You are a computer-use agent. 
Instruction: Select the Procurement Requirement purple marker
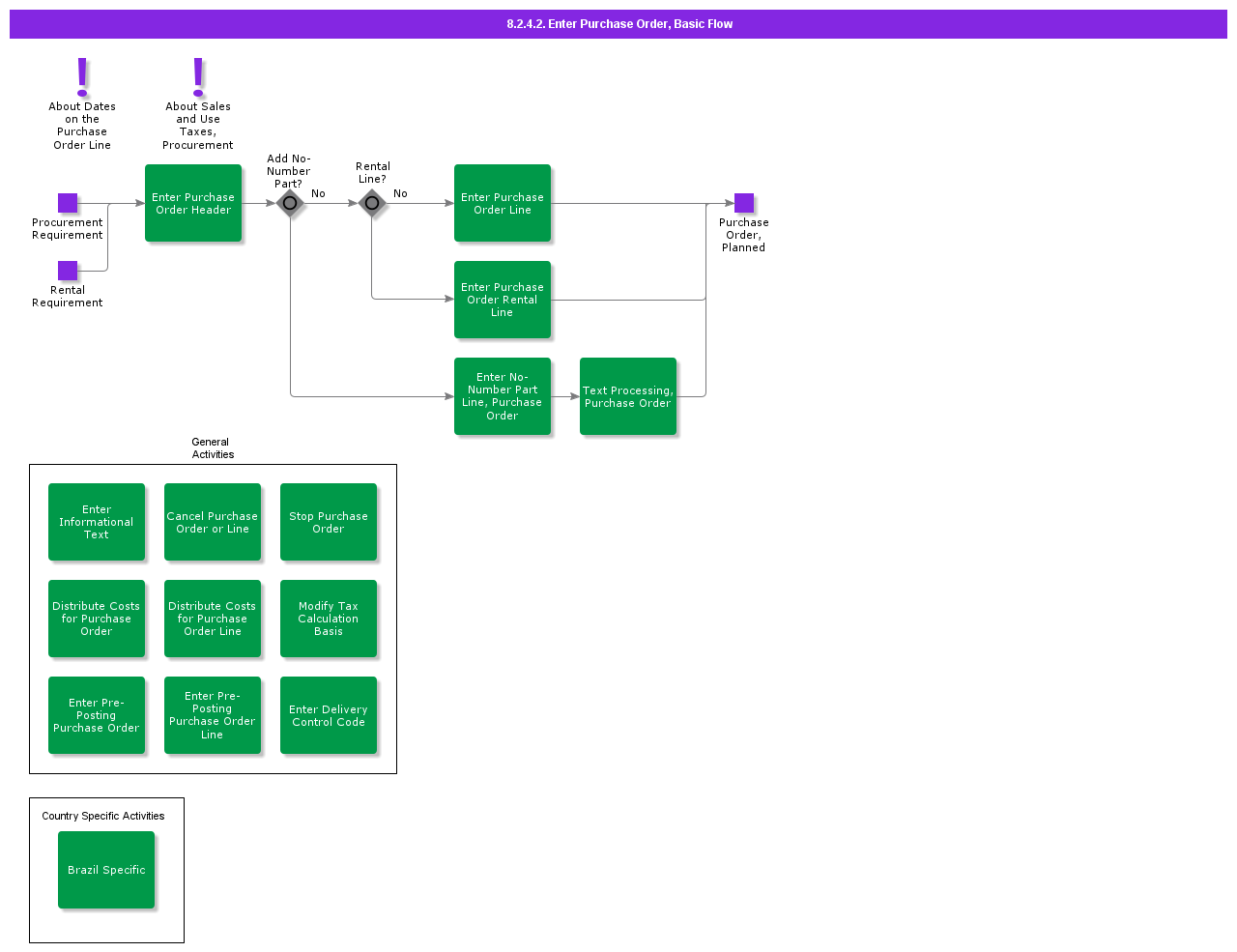tap(67, 203)
